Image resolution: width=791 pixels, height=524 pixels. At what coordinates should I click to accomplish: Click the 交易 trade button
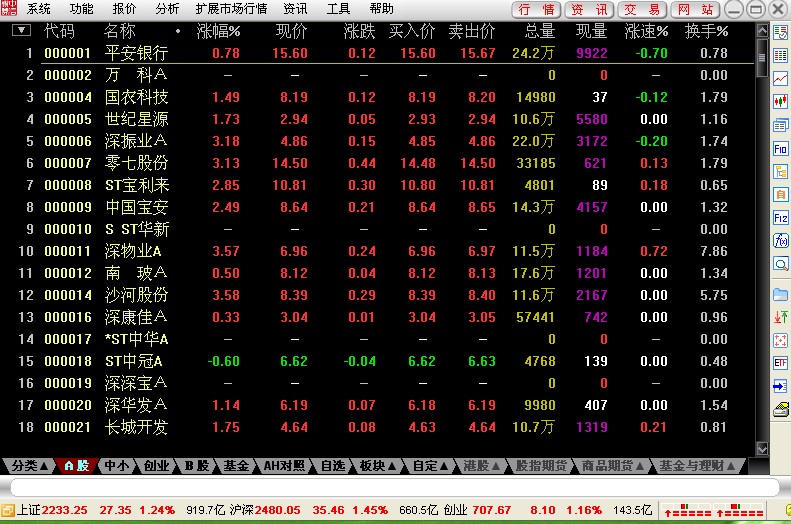point(642,10)
